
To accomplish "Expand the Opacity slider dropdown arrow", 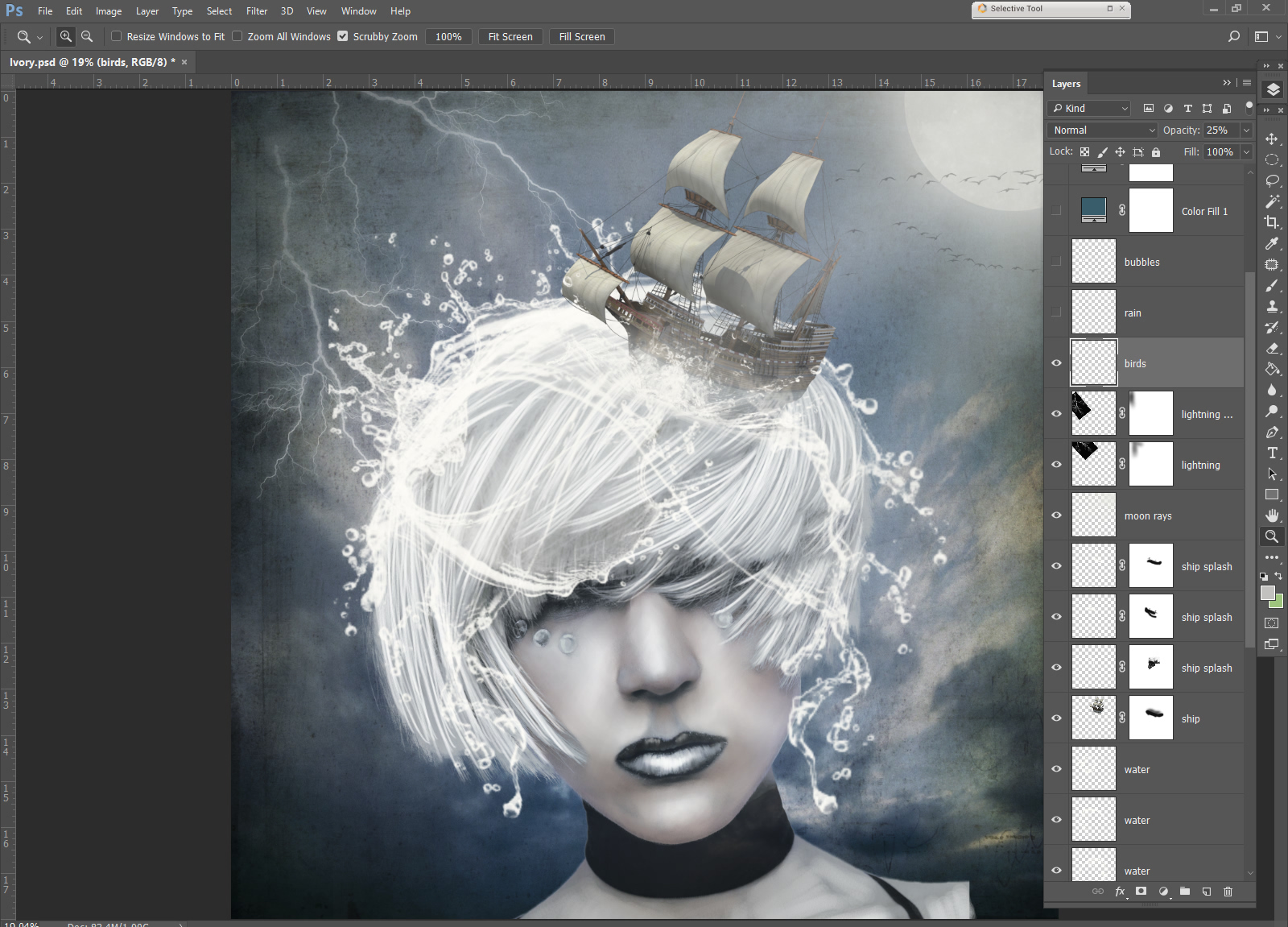I will pos(1246,130).
